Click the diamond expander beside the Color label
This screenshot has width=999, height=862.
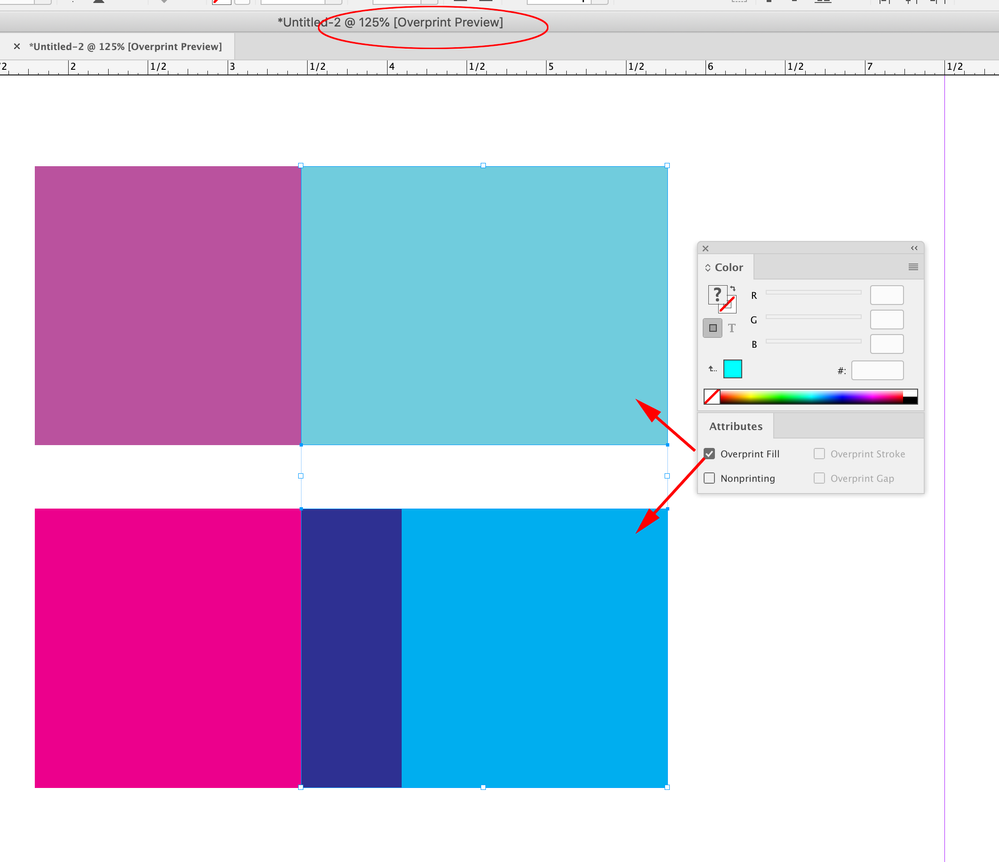click(707, 267)
